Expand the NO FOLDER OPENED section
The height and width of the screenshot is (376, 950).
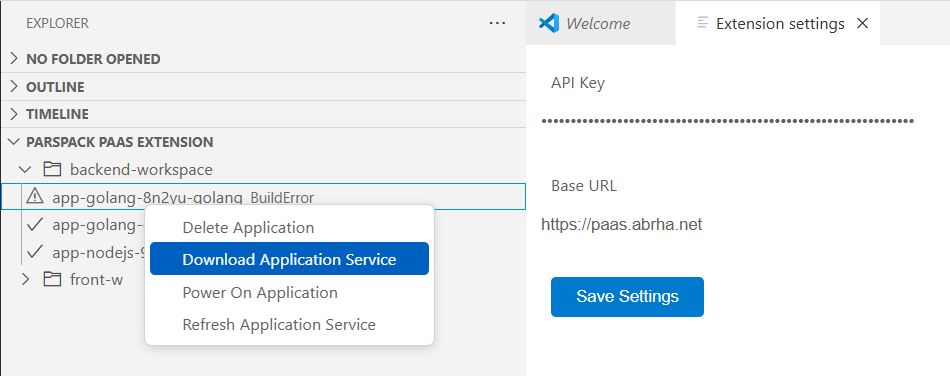click(15, 59)
